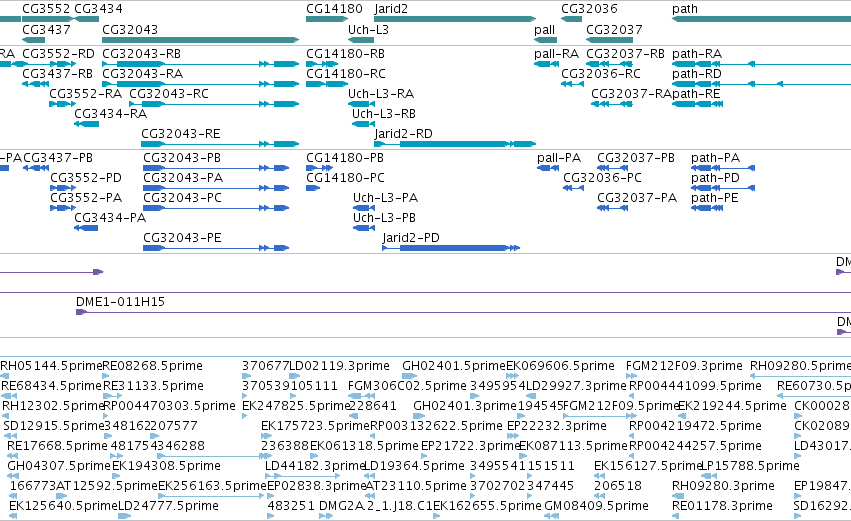Click the Jarid2 gene label
The image size is (851, 521).
click(x=391, y=9)
